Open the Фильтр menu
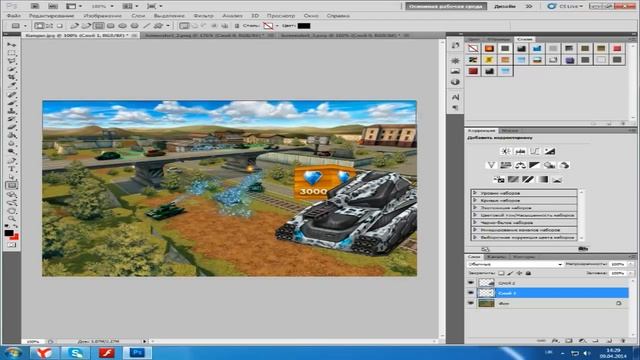Image resolution: width=640 pixels, height=360 pixels. [x=203, y=16]
